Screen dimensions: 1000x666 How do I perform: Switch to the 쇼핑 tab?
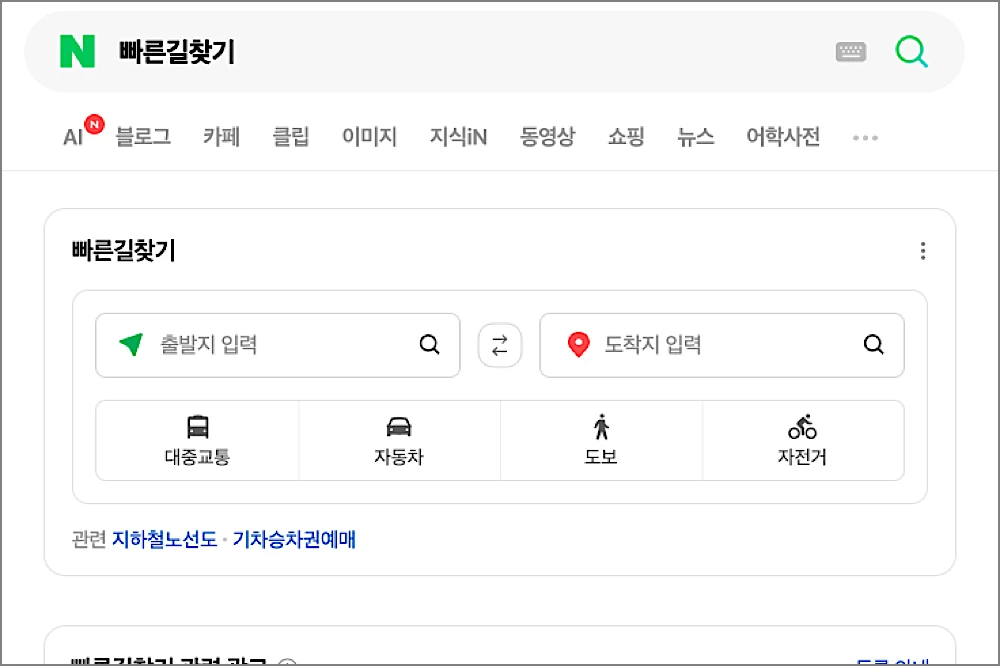click(626, 136)
